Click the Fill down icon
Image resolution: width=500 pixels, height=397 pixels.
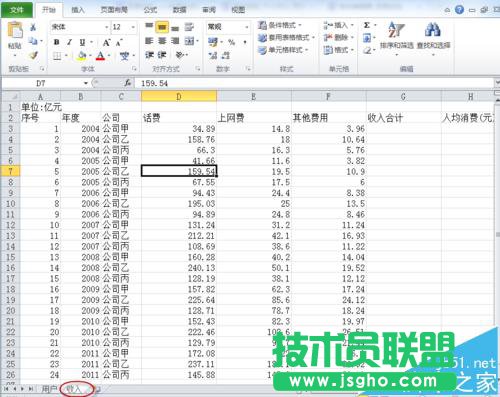pyautogui.click(x=367, y=38)
